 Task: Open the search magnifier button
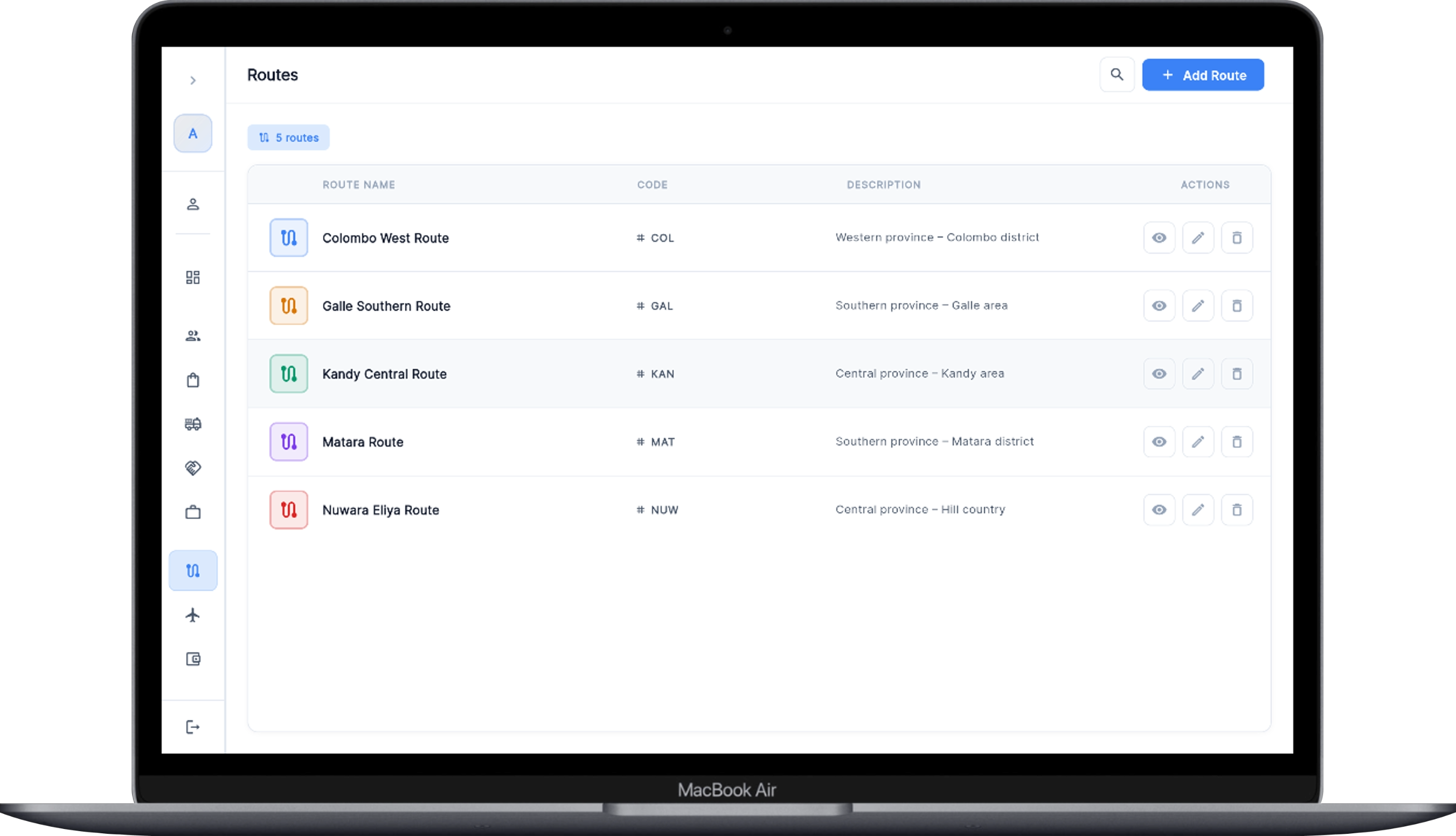click(1117, 75)
